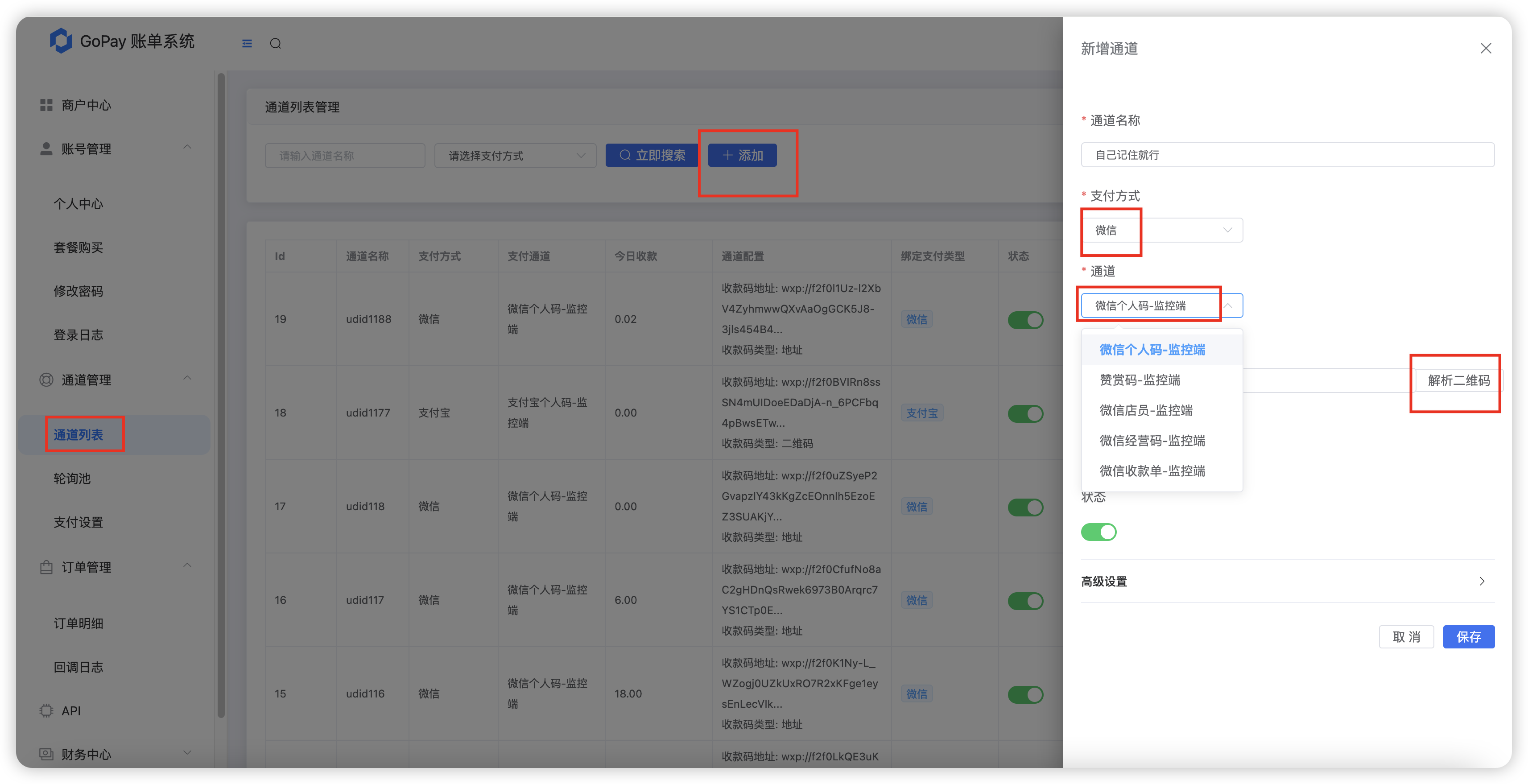Focus the 通道名称 field in the drawer
This screenshot has height=784, width=1528.
1287,155
